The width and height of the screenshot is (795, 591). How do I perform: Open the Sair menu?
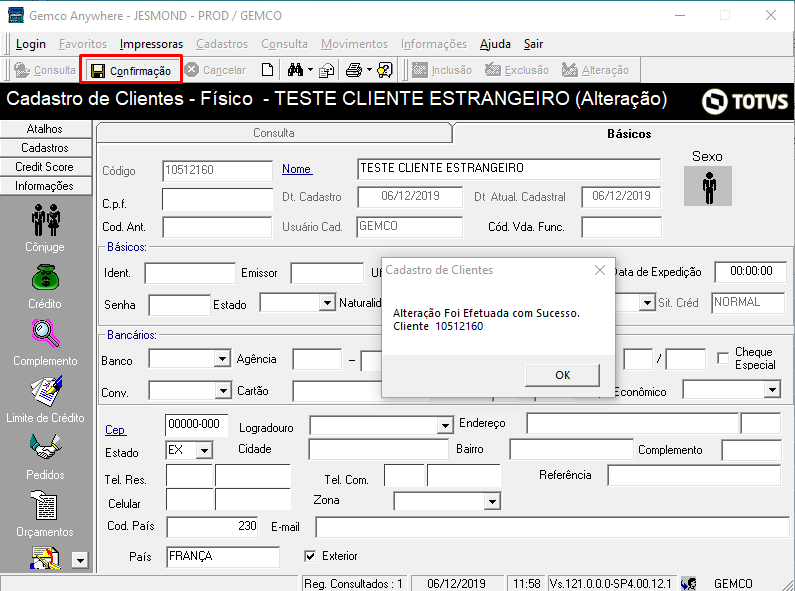point(533,44)
